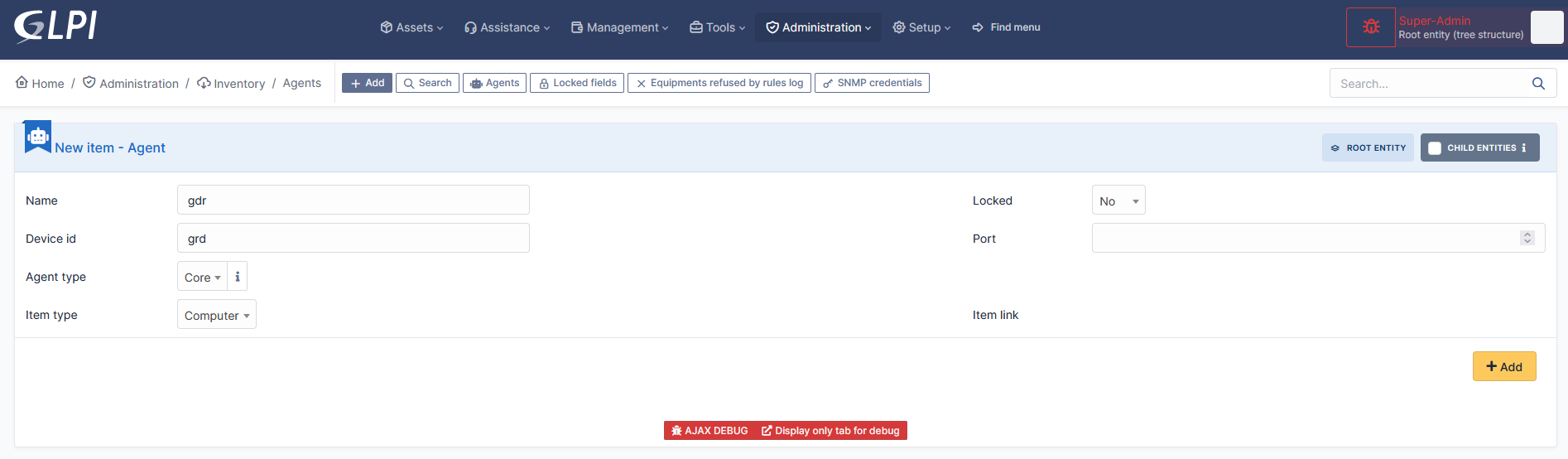The image size is (1568, 459).
Task: Click the Assets cube icon
Action: click(x=386, y=27)
